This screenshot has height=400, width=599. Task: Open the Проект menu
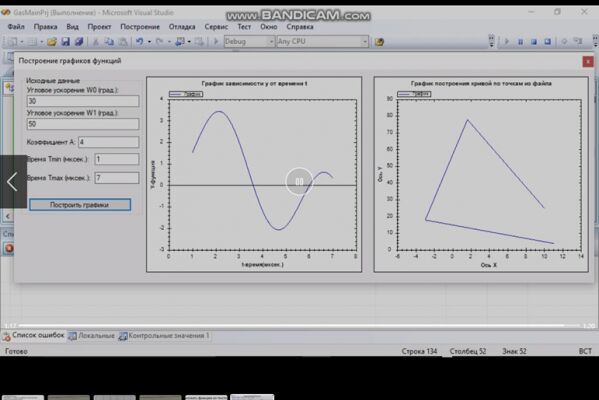click(x=99, y=27)
